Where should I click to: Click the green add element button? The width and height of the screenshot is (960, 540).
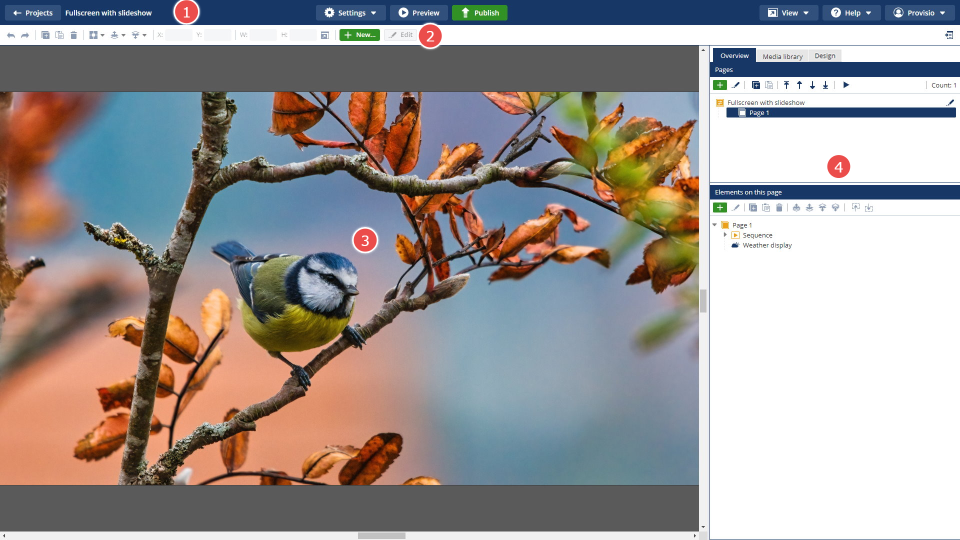pyautogui.click(x=720, y=207)
